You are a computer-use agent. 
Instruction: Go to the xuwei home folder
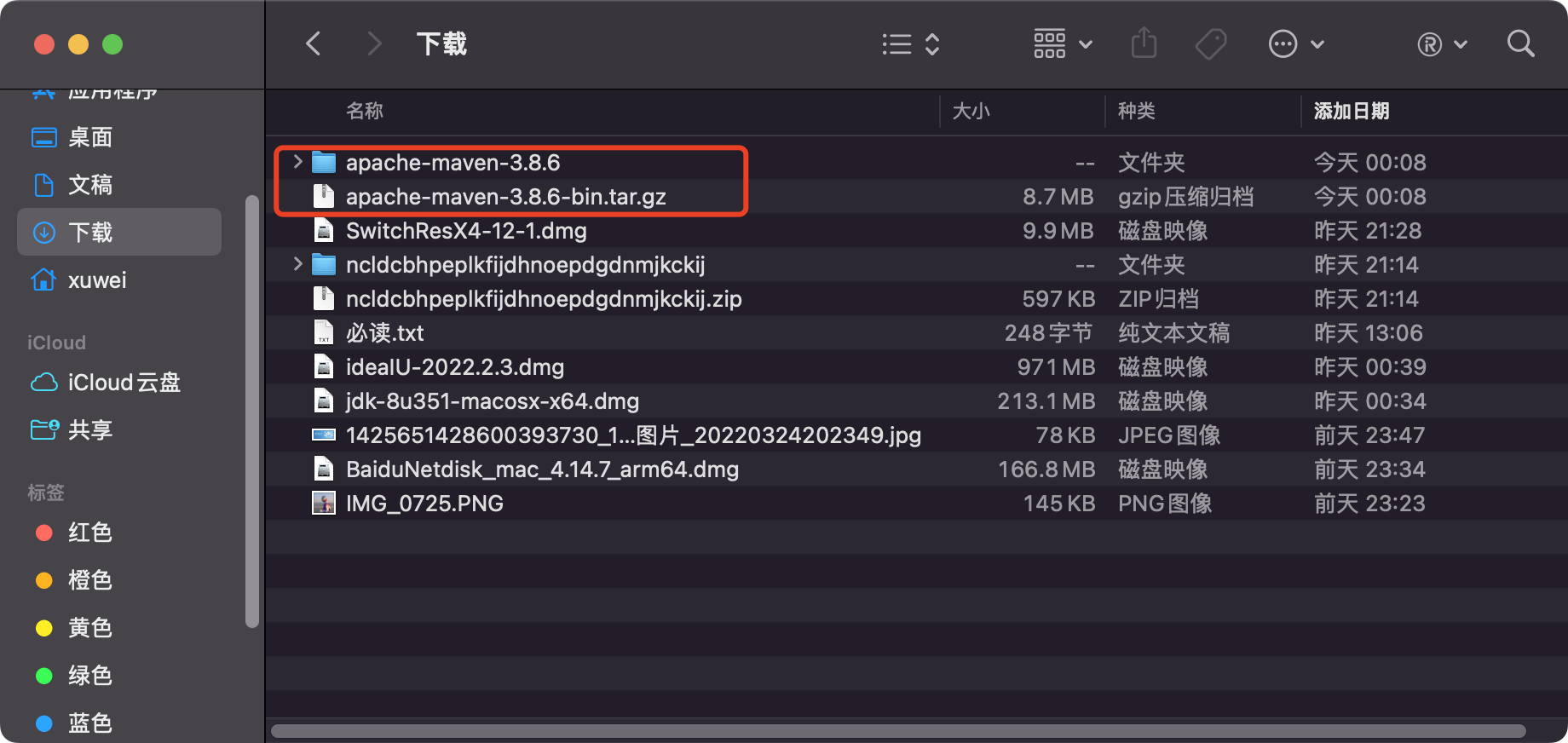click(x=96, y=280)
